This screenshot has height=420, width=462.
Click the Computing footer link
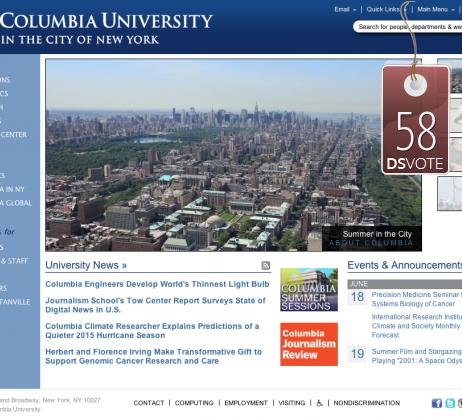194,403
